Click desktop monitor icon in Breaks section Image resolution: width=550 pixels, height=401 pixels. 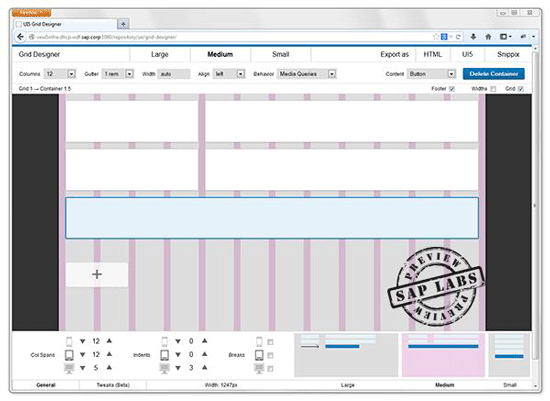259,368
